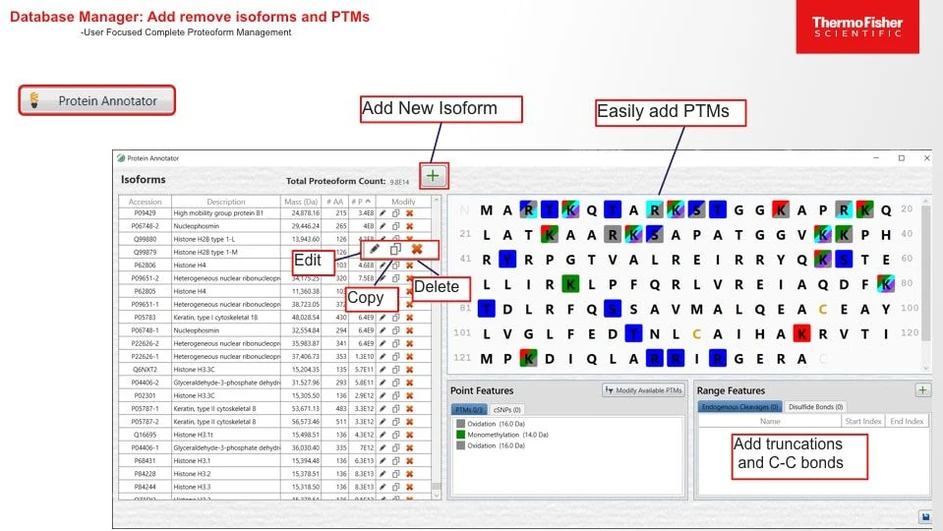Screen dimensions: 943x531
Task: Click the Start Index column header
Action: pos(862,421)
